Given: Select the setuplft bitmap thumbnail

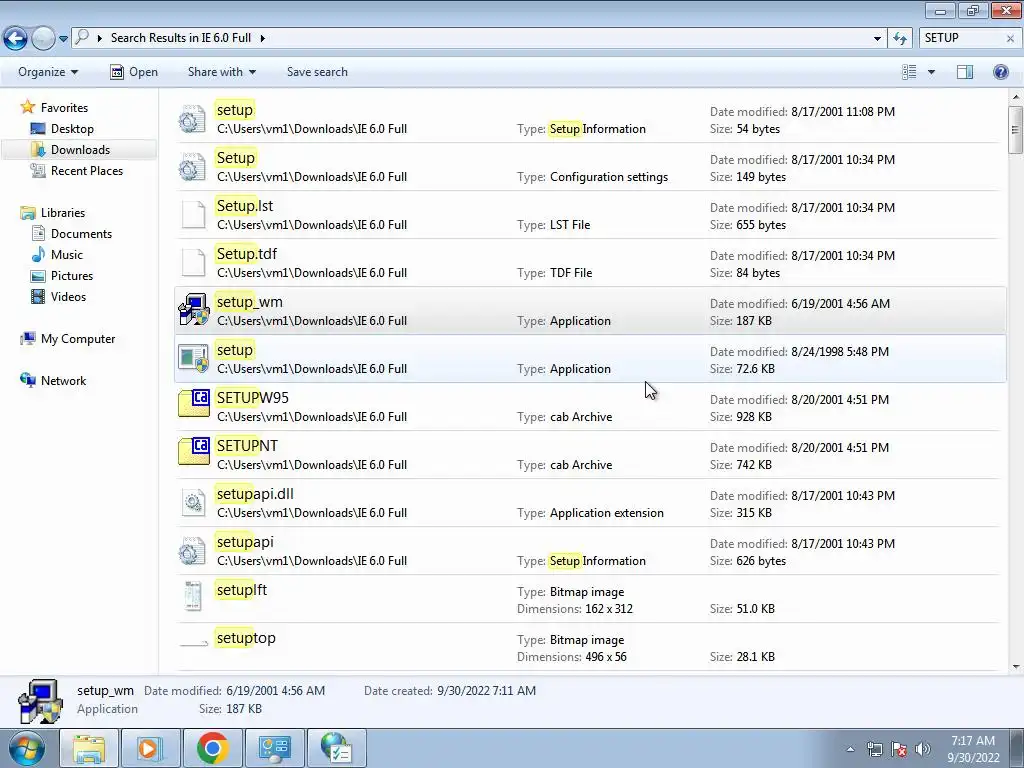Looking at the screenshot, I should pos(193,596).
